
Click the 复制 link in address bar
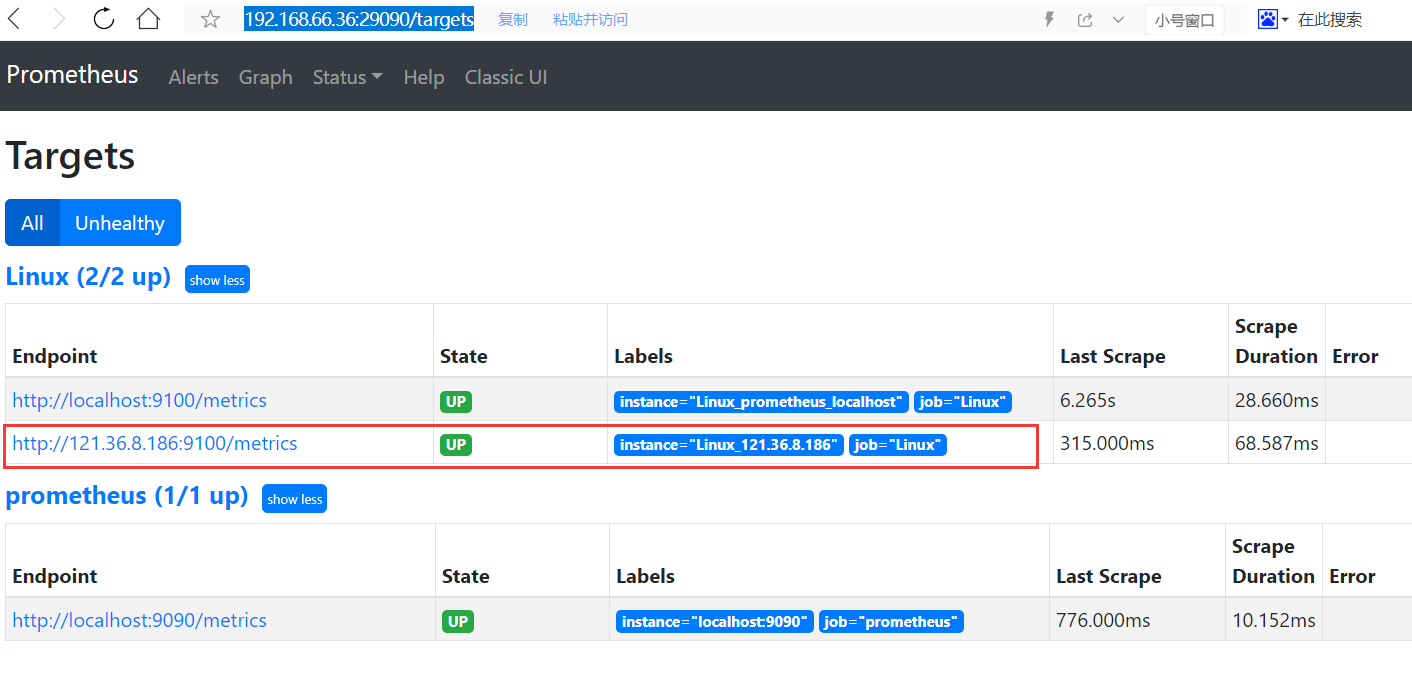point(513,19)
